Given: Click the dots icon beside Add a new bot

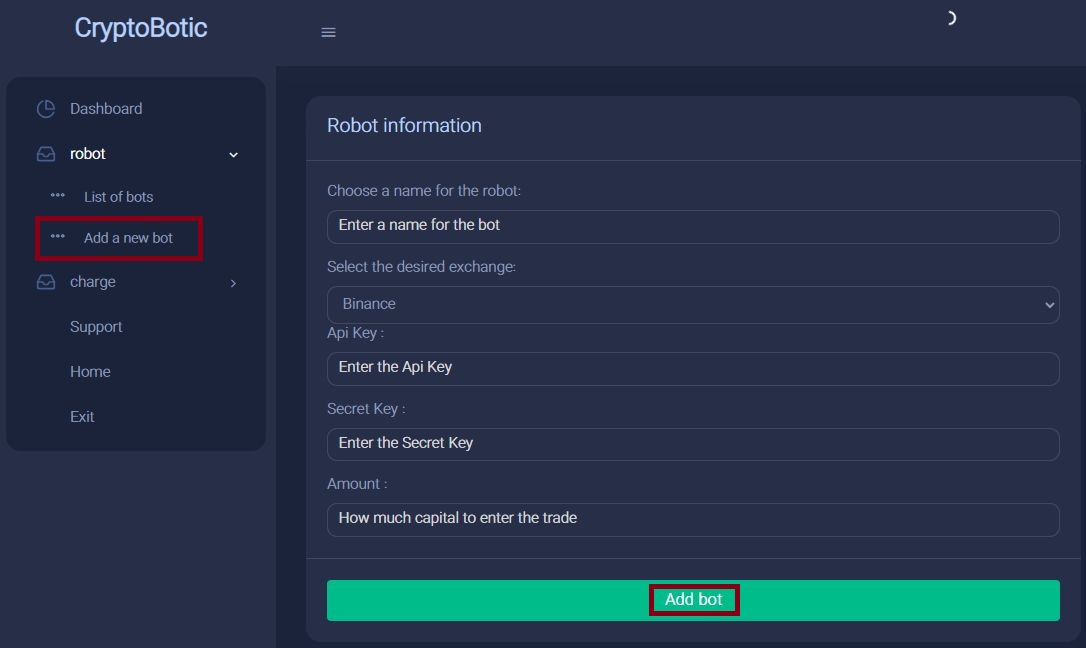Looking at the screenshot, I should tap(58, 237).
